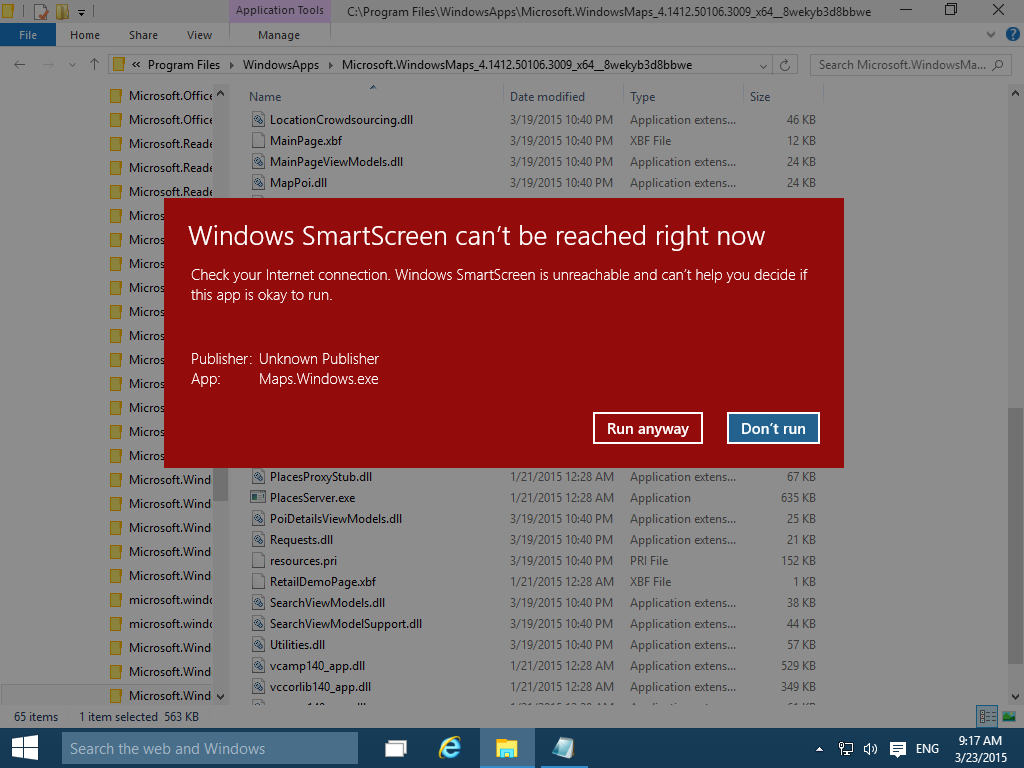Viewport: 1024px width, 768px height.
Task: Click the WindowsApps breadcrumb
Action: point(281,65)
